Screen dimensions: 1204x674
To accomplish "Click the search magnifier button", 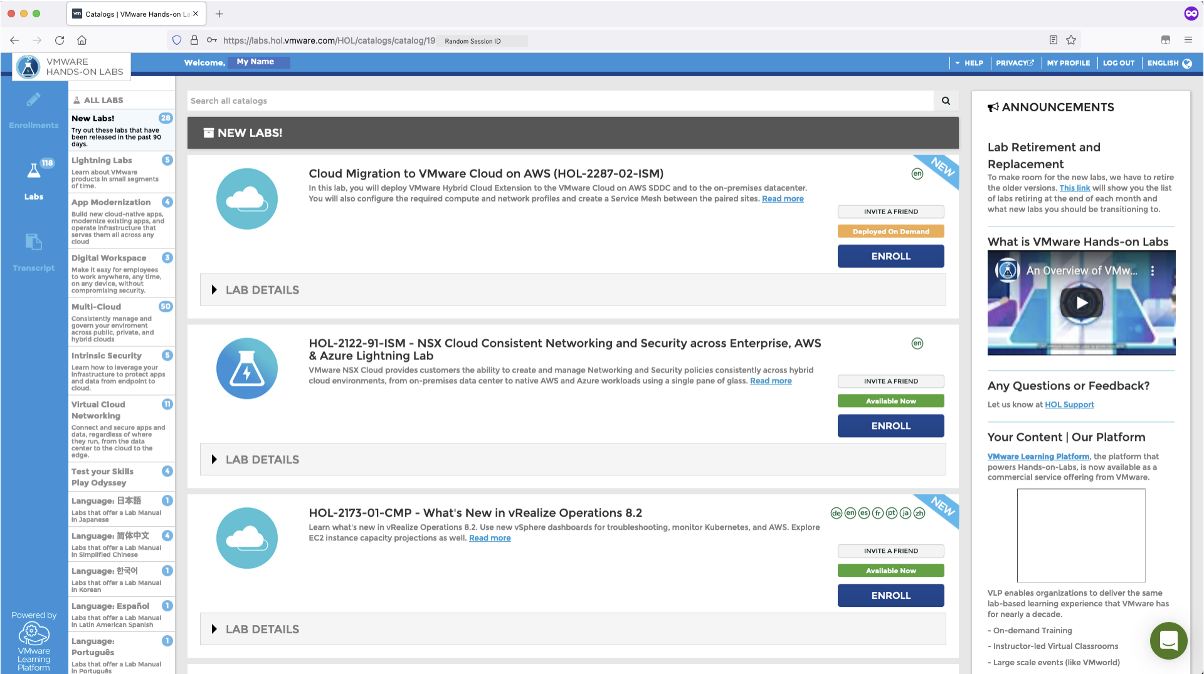I will point(946,100).
